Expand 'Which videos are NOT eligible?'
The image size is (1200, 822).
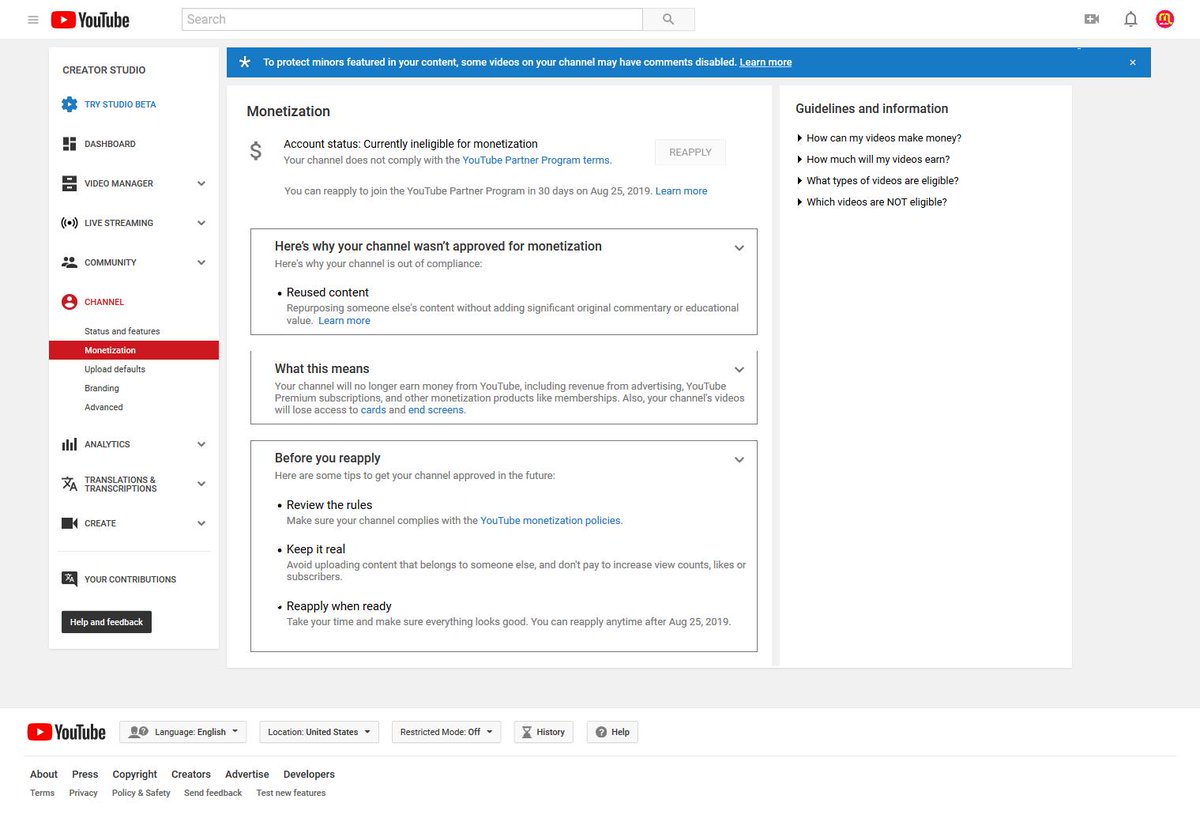coord(871,202)
